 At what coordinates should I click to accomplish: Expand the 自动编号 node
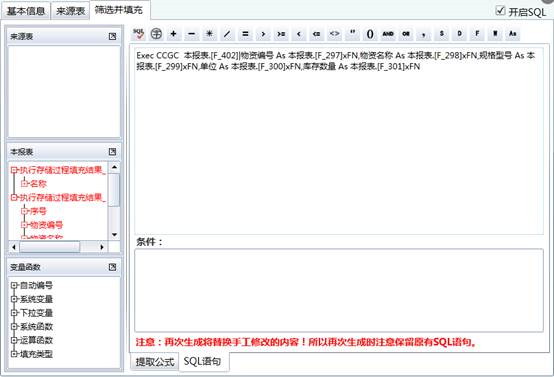tap(14, 285)
